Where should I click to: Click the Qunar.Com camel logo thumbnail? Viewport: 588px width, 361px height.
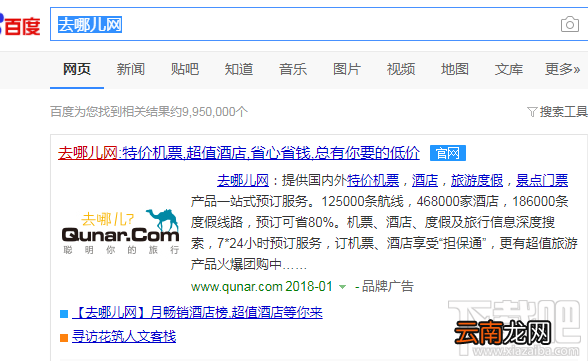pyautogui.click(x=121, y=231)
